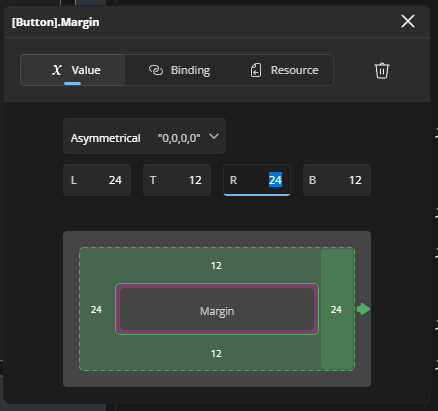Click the trash delete icon
The height and width of the screenshot is (411, 438).
pos(382,70)
